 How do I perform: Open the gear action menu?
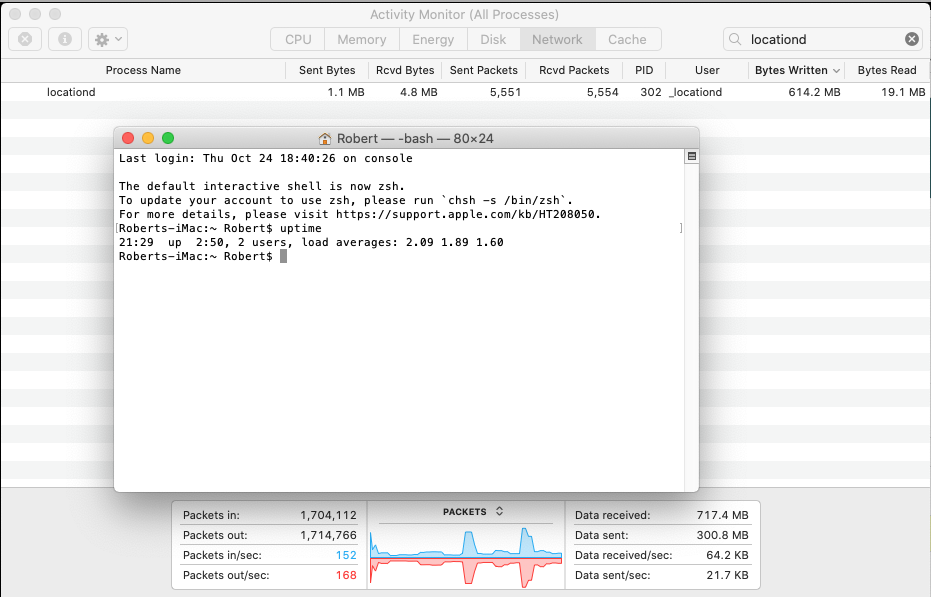click(x=108, y=39)
